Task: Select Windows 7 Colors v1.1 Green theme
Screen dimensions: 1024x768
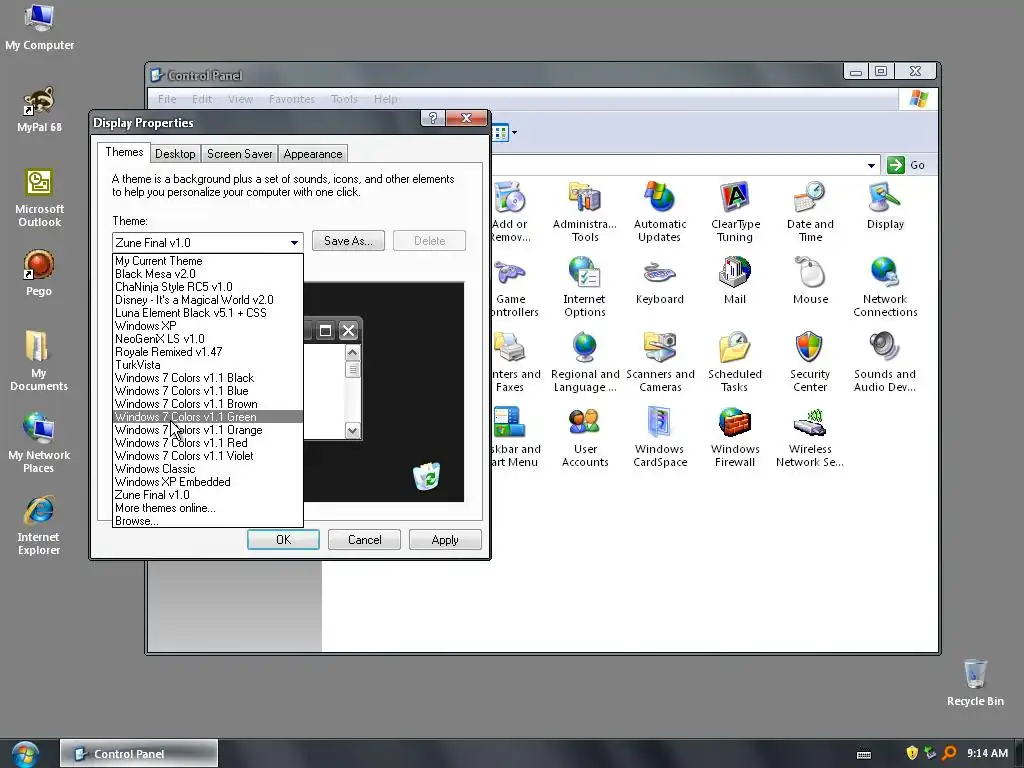Action: (x=208, y=417)
